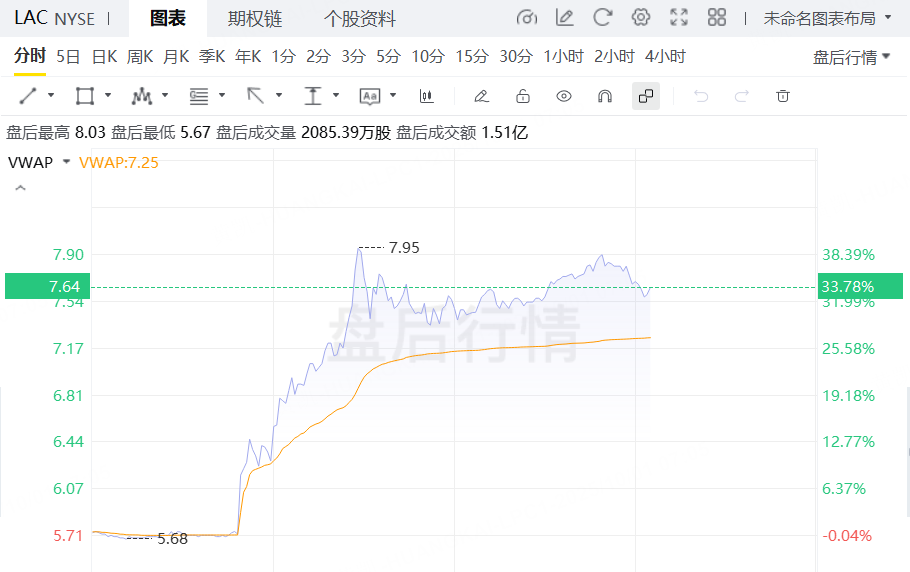Select the line drawing tool
Screen dimensions: 910x572
[x=28, y=96]
